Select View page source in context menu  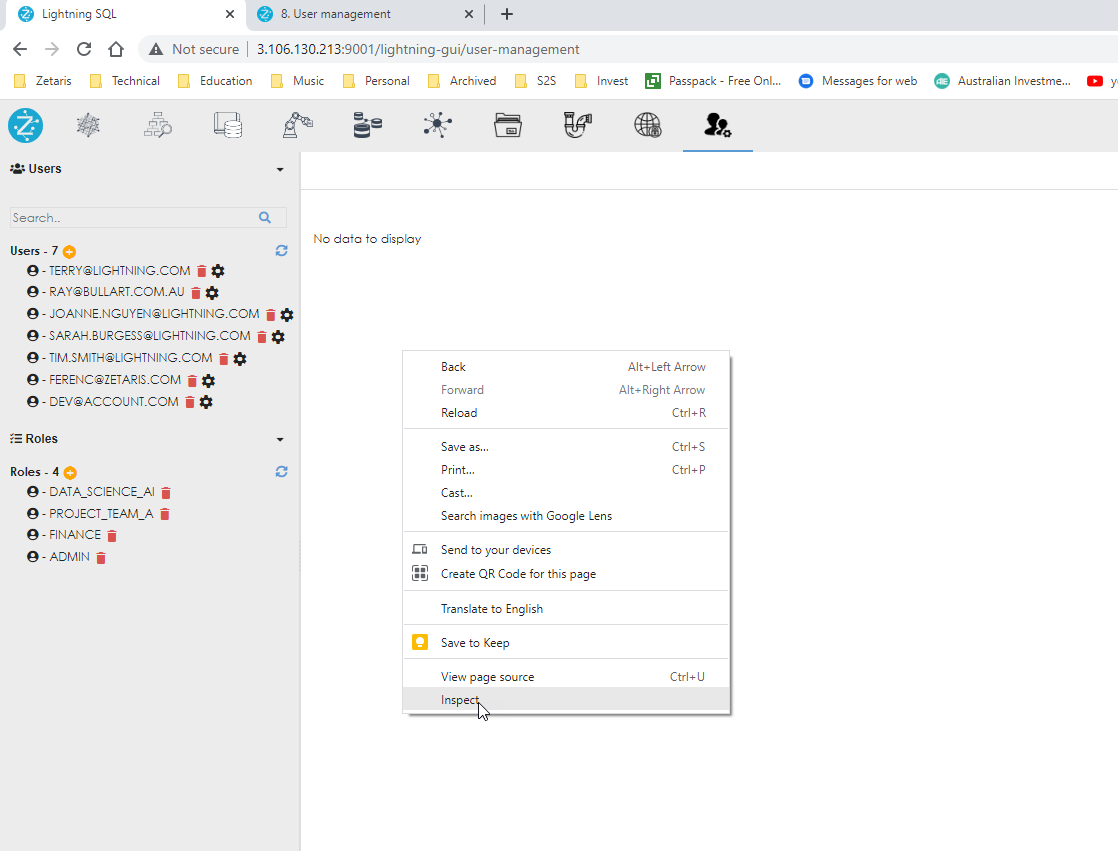[x=566, y=677]
